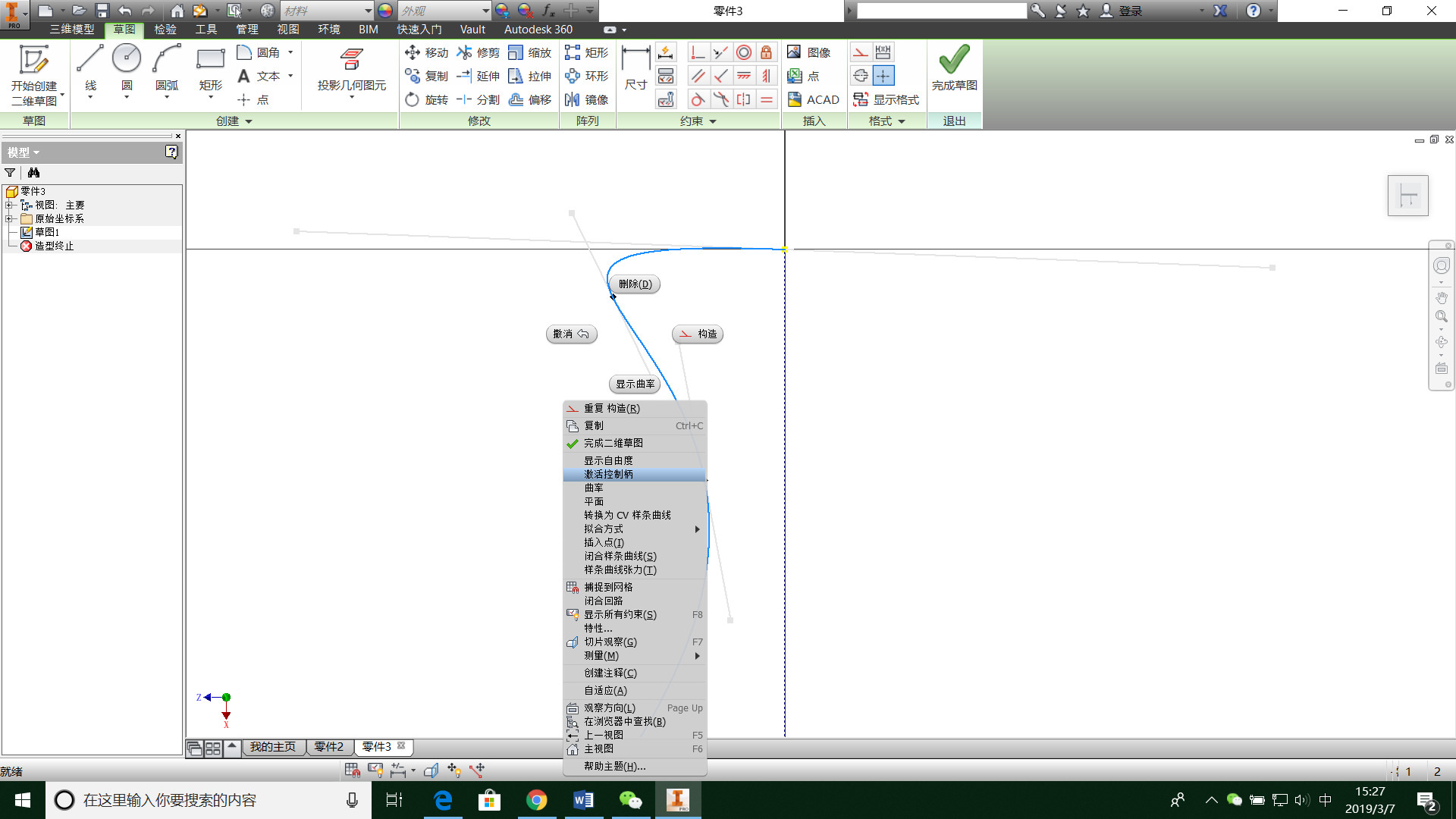Switch to the 三维模型 ribbon tab

click(x=72, y=29)
